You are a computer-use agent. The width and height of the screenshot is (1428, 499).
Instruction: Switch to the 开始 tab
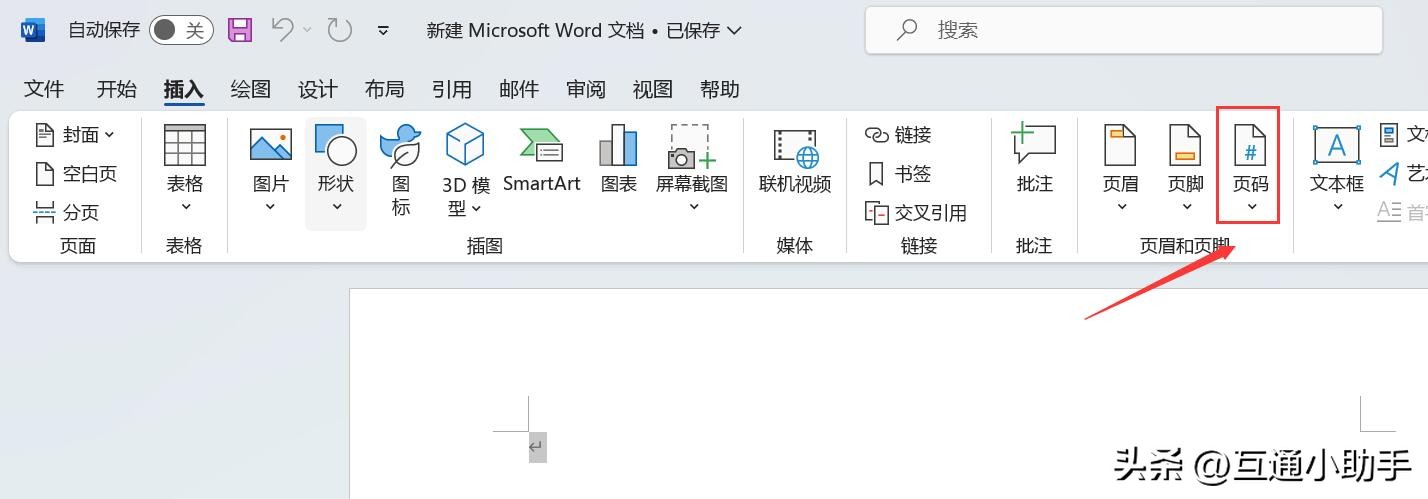(116, 89)
